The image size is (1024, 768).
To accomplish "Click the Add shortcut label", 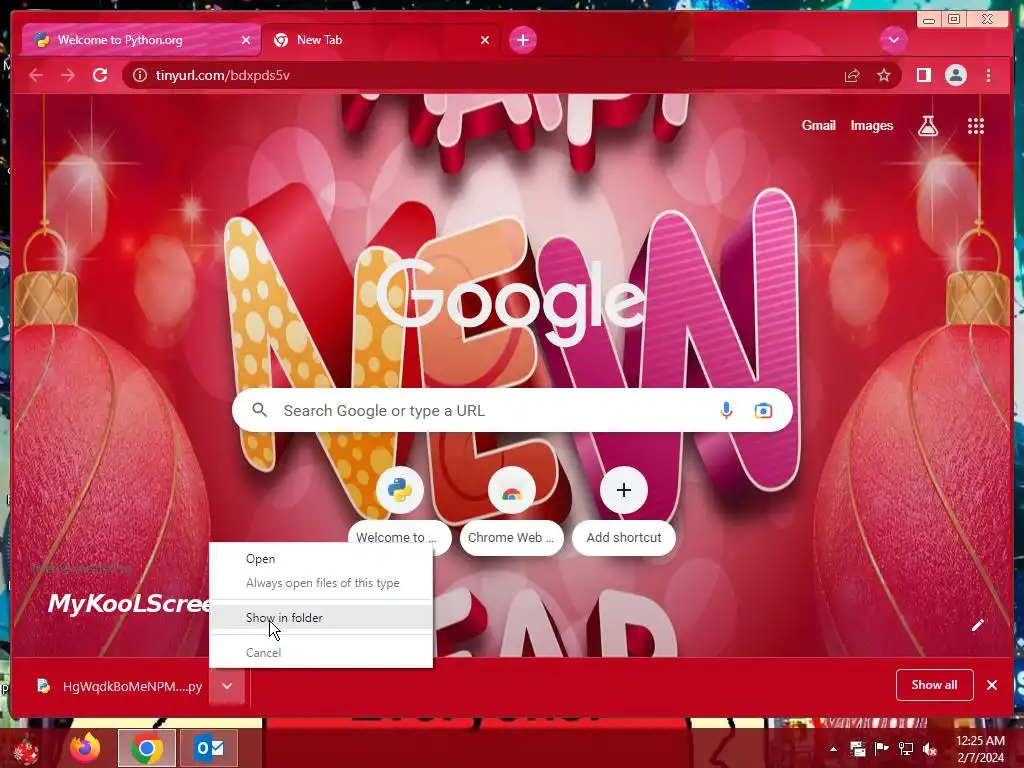I will pos(624,537).
